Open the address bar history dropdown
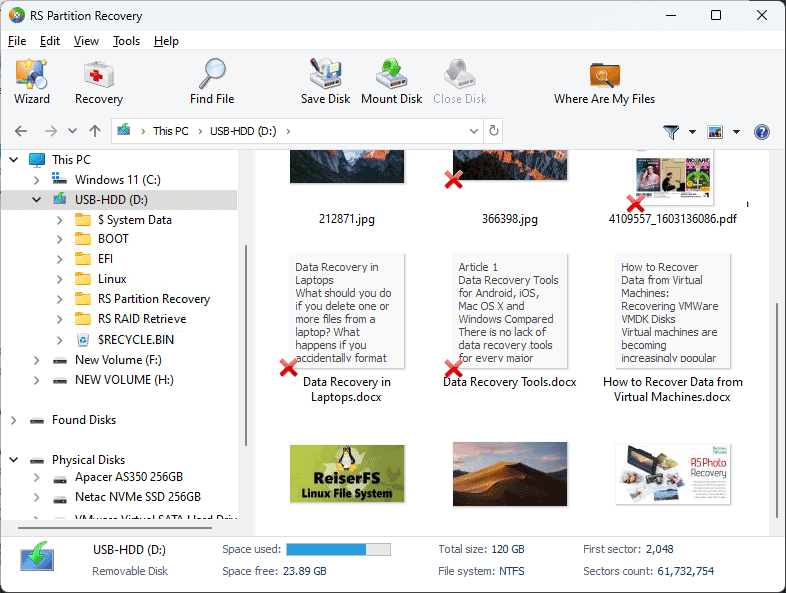The image size is (786, 593). [x=473, y=131]
